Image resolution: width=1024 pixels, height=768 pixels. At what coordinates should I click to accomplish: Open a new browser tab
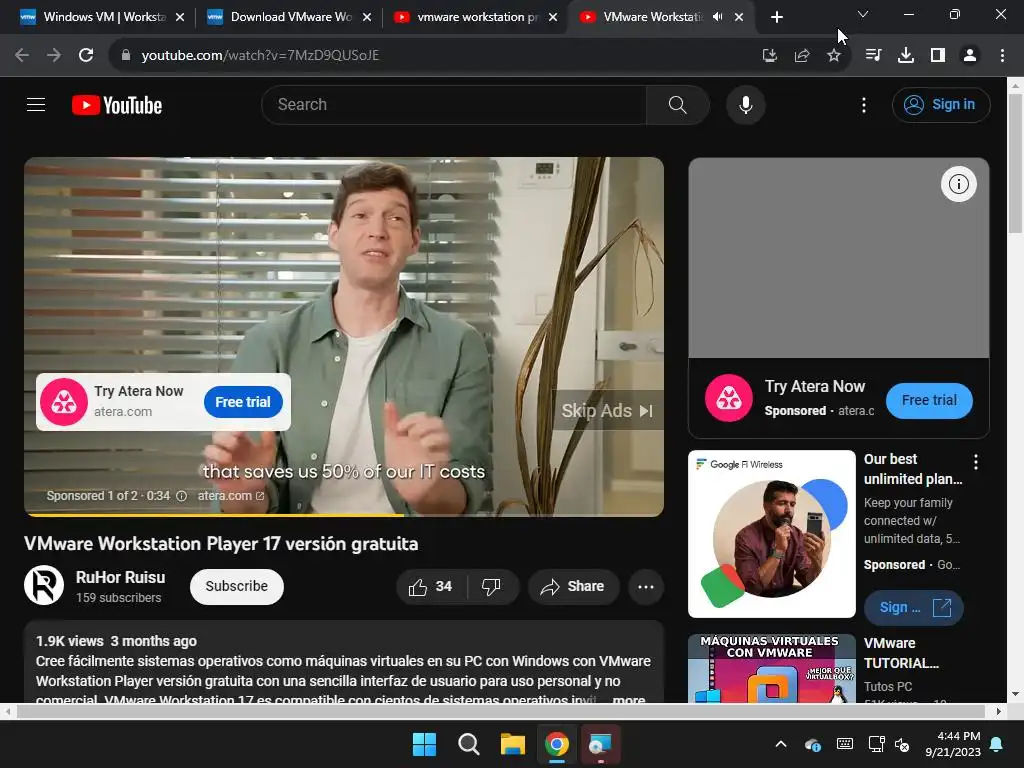coord(776,17)
